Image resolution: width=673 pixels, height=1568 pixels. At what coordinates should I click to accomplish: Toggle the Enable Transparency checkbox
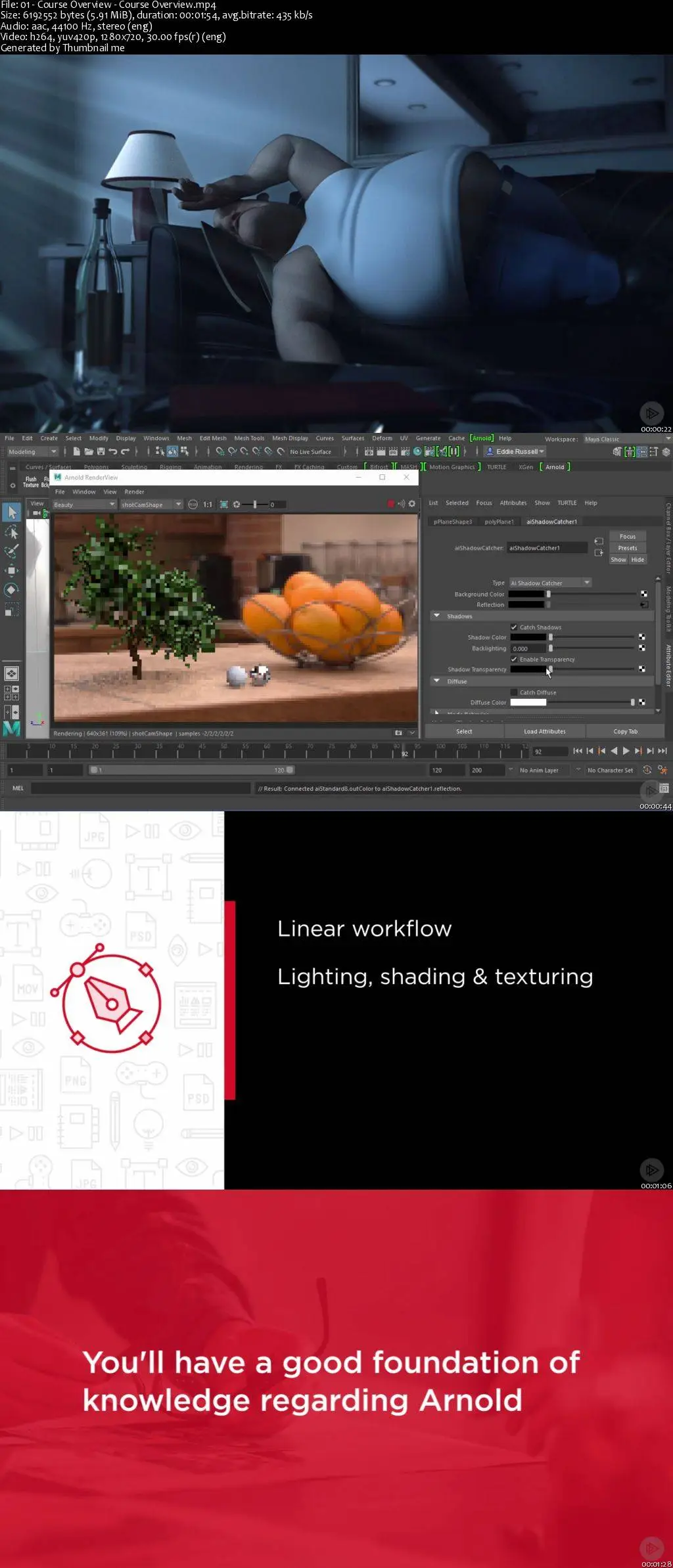[x=514, y=659]
